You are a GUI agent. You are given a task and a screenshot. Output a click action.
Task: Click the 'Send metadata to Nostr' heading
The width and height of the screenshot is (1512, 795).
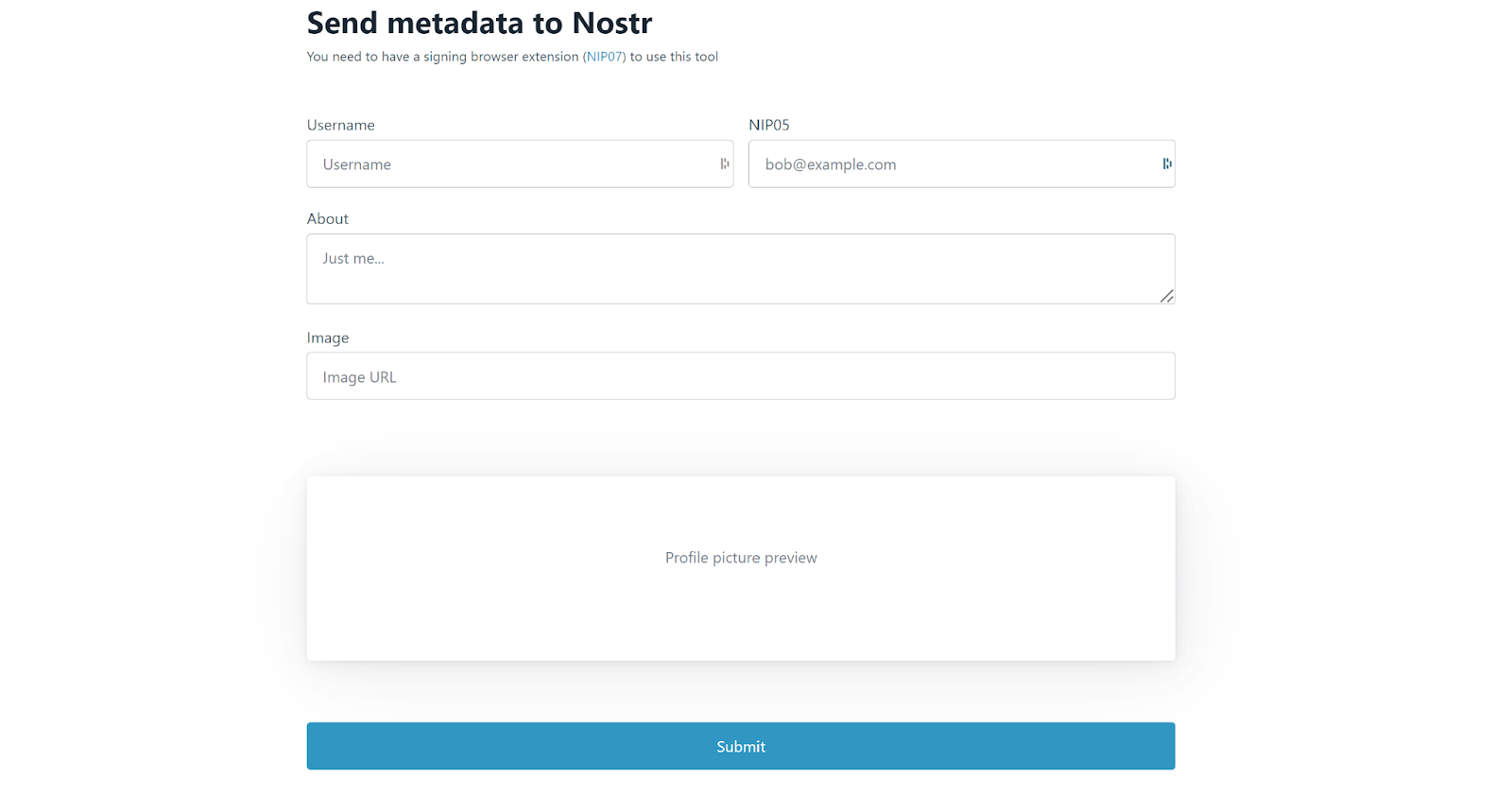[x=479, y=23]
